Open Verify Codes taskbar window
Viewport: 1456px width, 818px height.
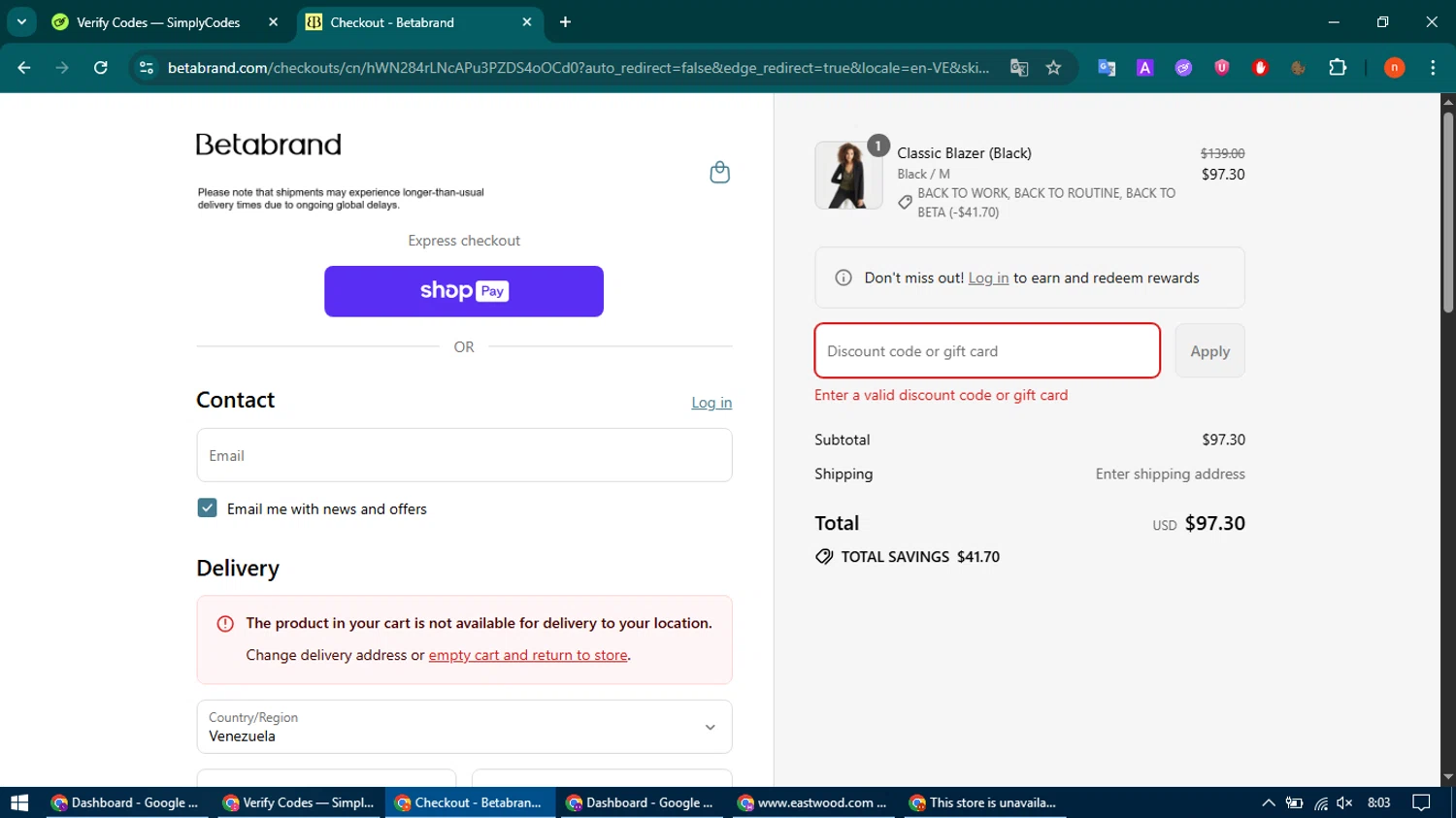[299, 802]
